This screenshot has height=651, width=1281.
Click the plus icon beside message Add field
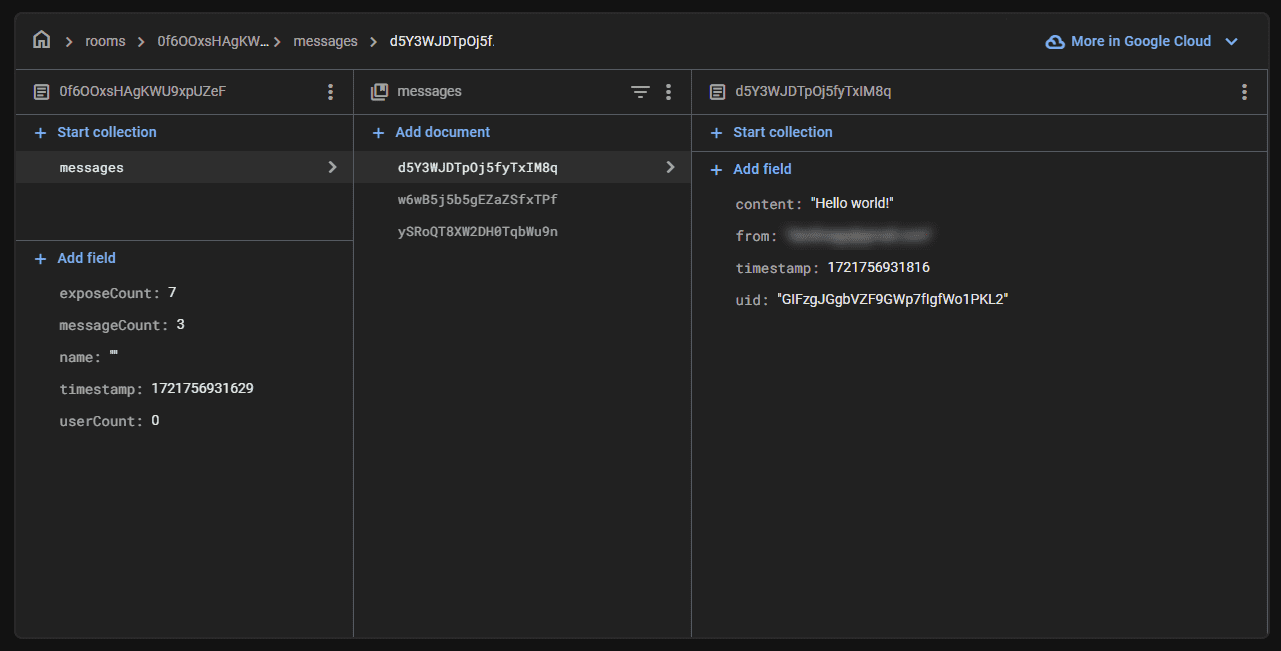716,169
